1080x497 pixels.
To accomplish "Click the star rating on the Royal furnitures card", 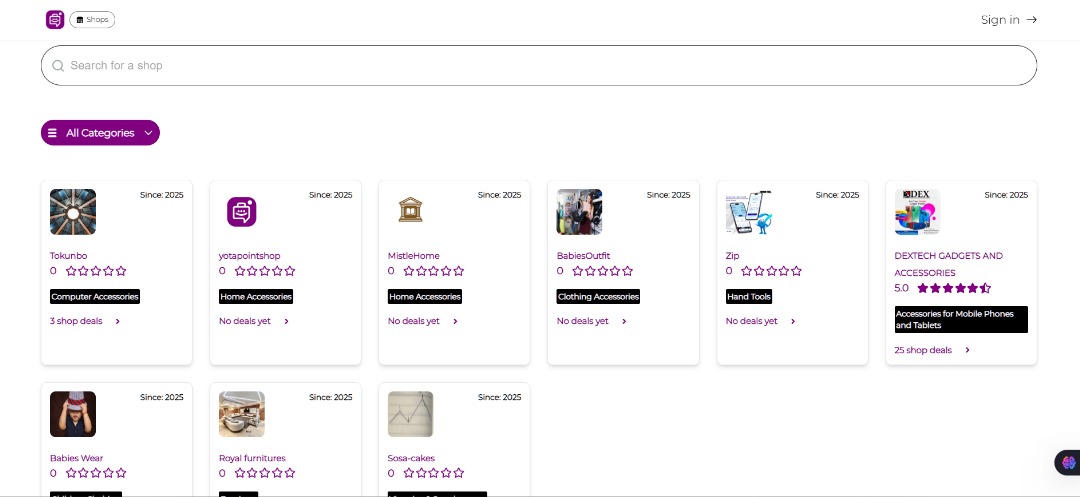I will pyautogui.click(x=264, y=473).
